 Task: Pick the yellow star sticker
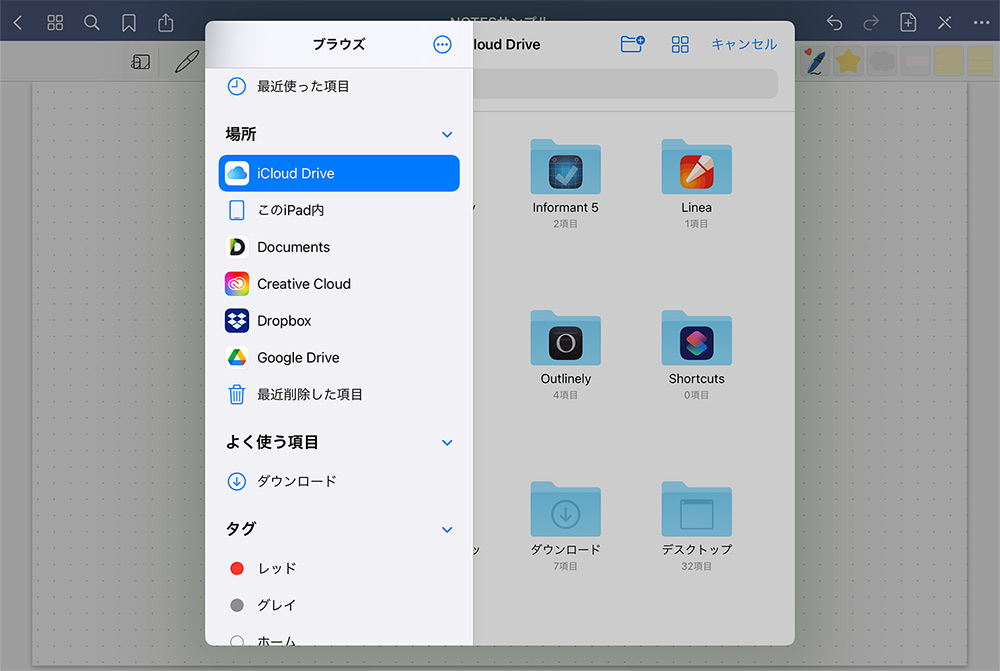tap(848, 62)
